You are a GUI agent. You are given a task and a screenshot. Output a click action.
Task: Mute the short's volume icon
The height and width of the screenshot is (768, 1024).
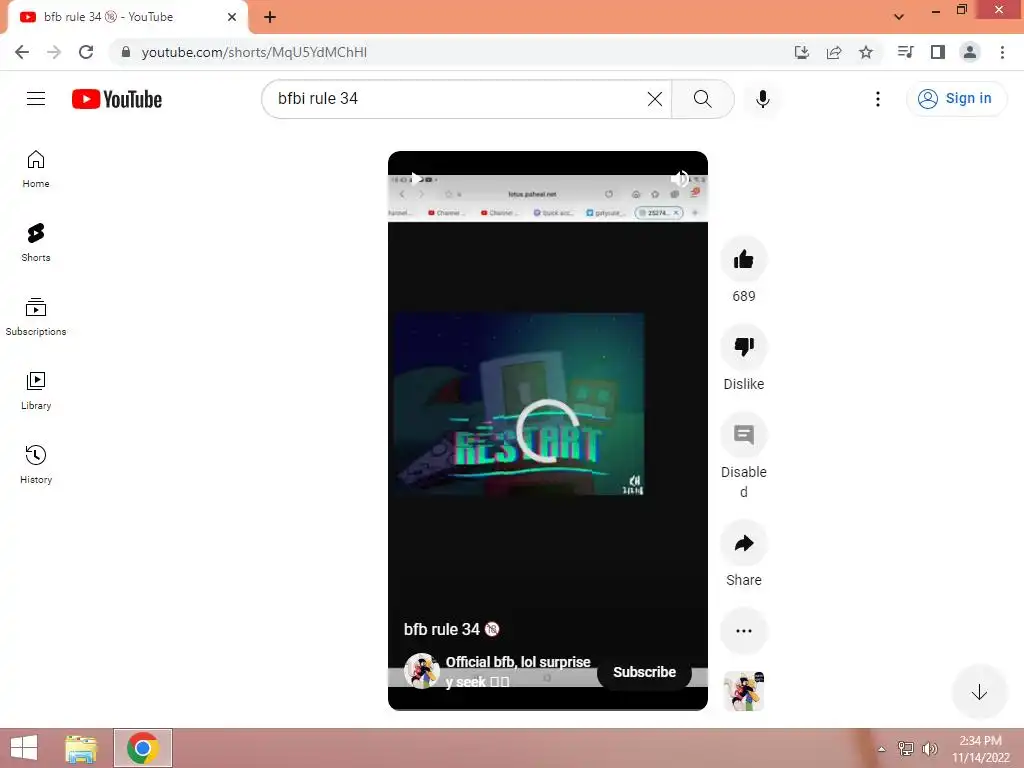coord(680,178)
